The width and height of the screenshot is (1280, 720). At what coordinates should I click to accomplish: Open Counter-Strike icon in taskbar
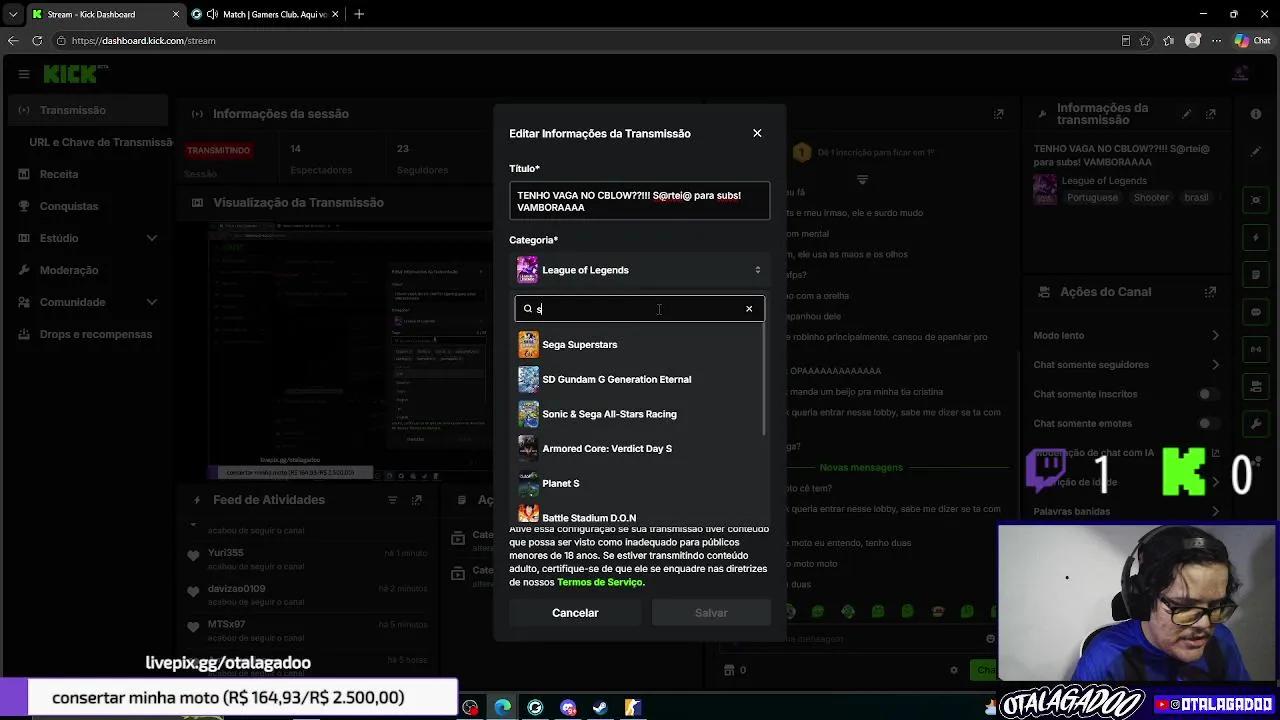pyautogui.click(x=632, y=708)
